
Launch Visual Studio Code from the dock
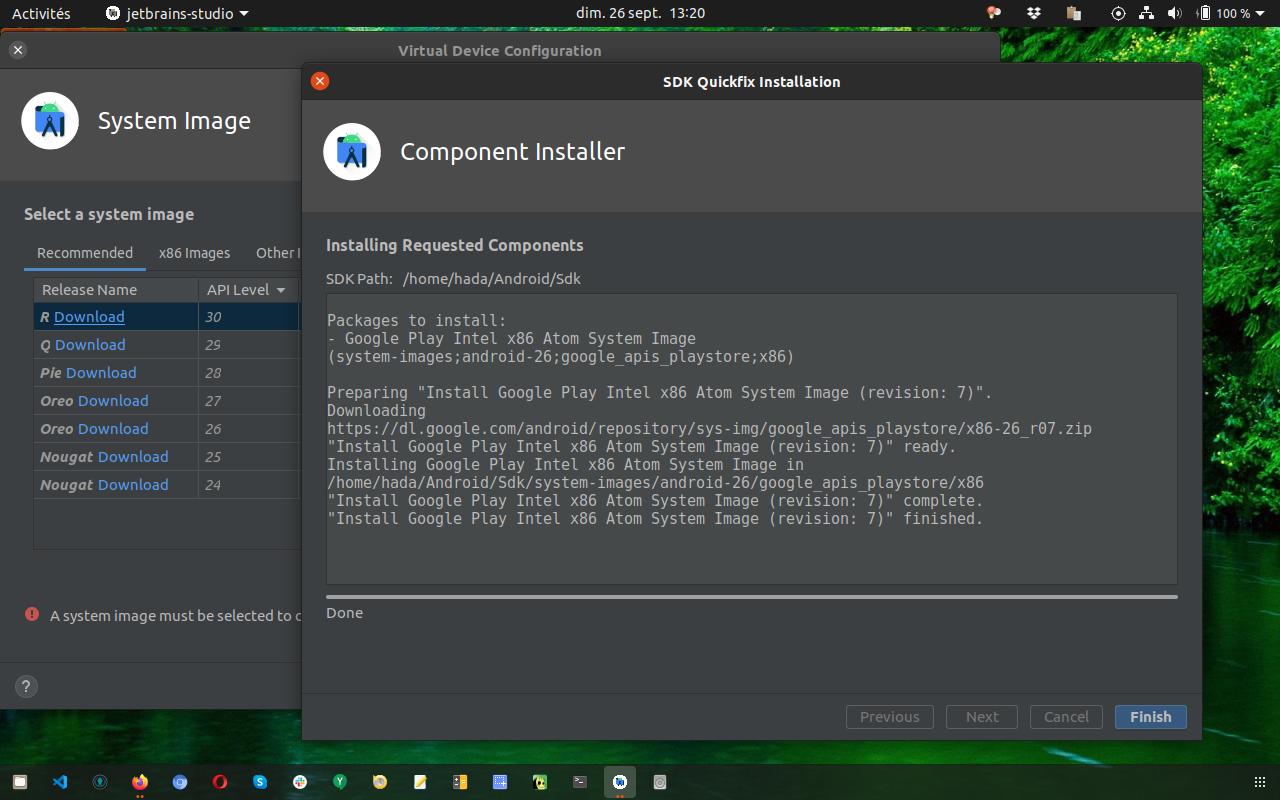pyautogui.click(x=60, y=782)
